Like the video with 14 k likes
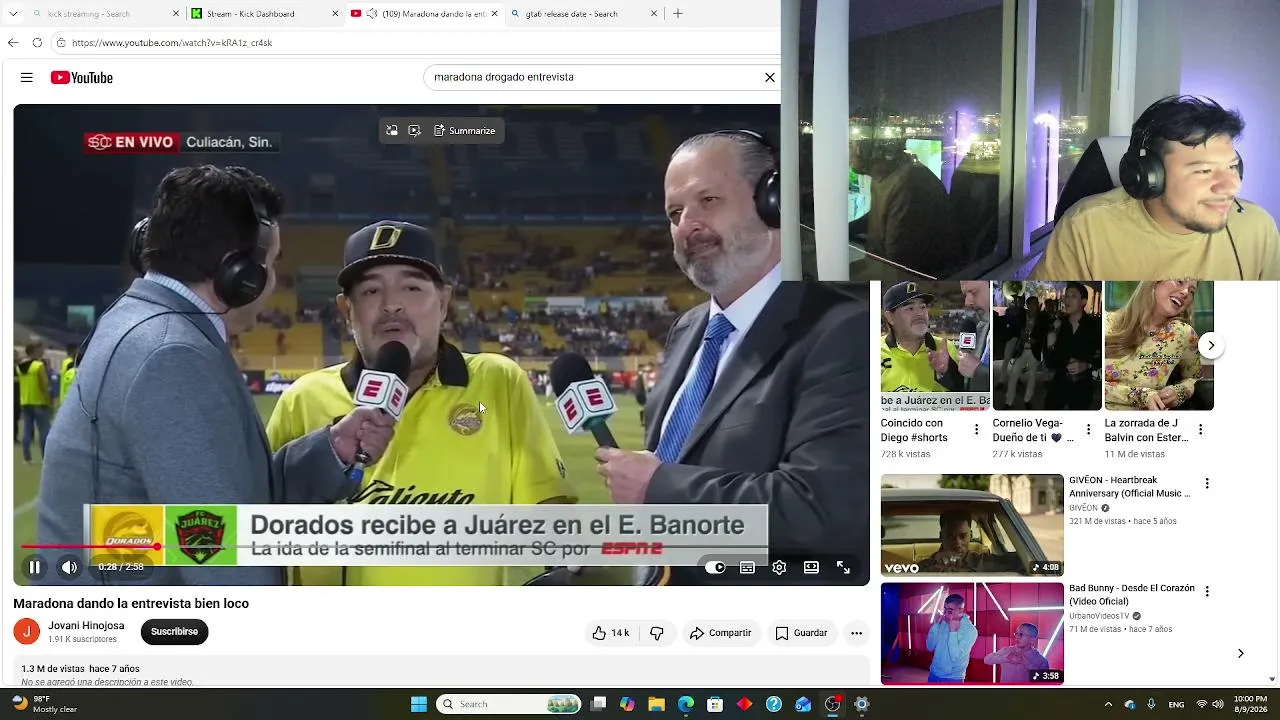The height and width of the screenshot is (720, 1280). pyautogui.click(x=610, y=633)
